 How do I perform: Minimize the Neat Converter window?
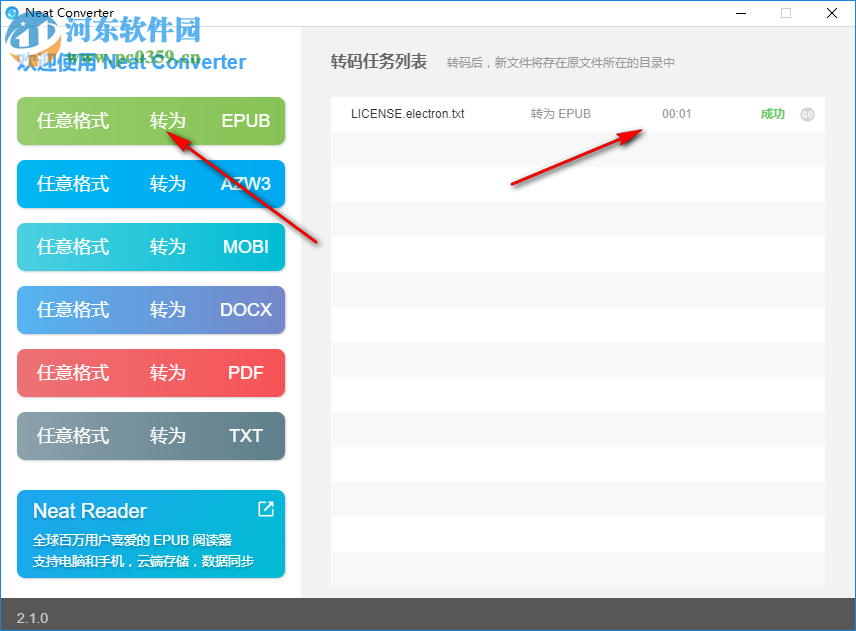[740, 13]
